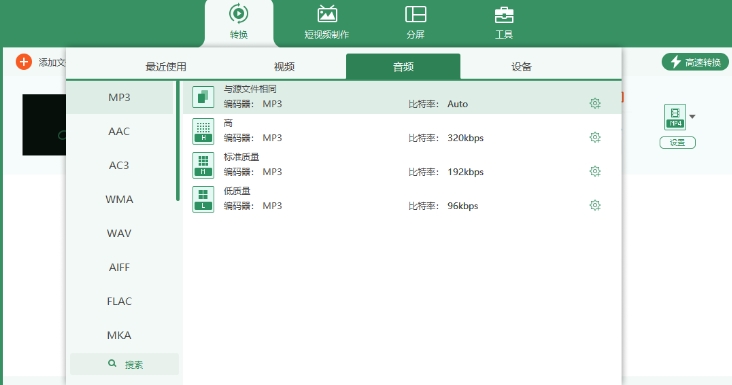
Task: Click the 高速转换 high-speed conversion button
Action: [695, 62]
